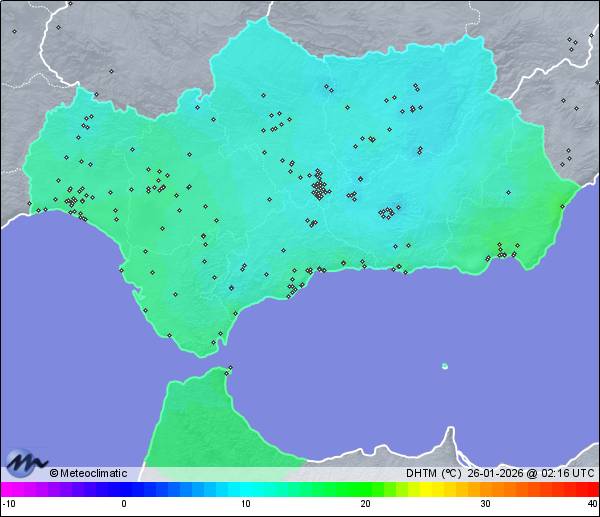Select the isolated station marker in the sea

click(444, 366)
